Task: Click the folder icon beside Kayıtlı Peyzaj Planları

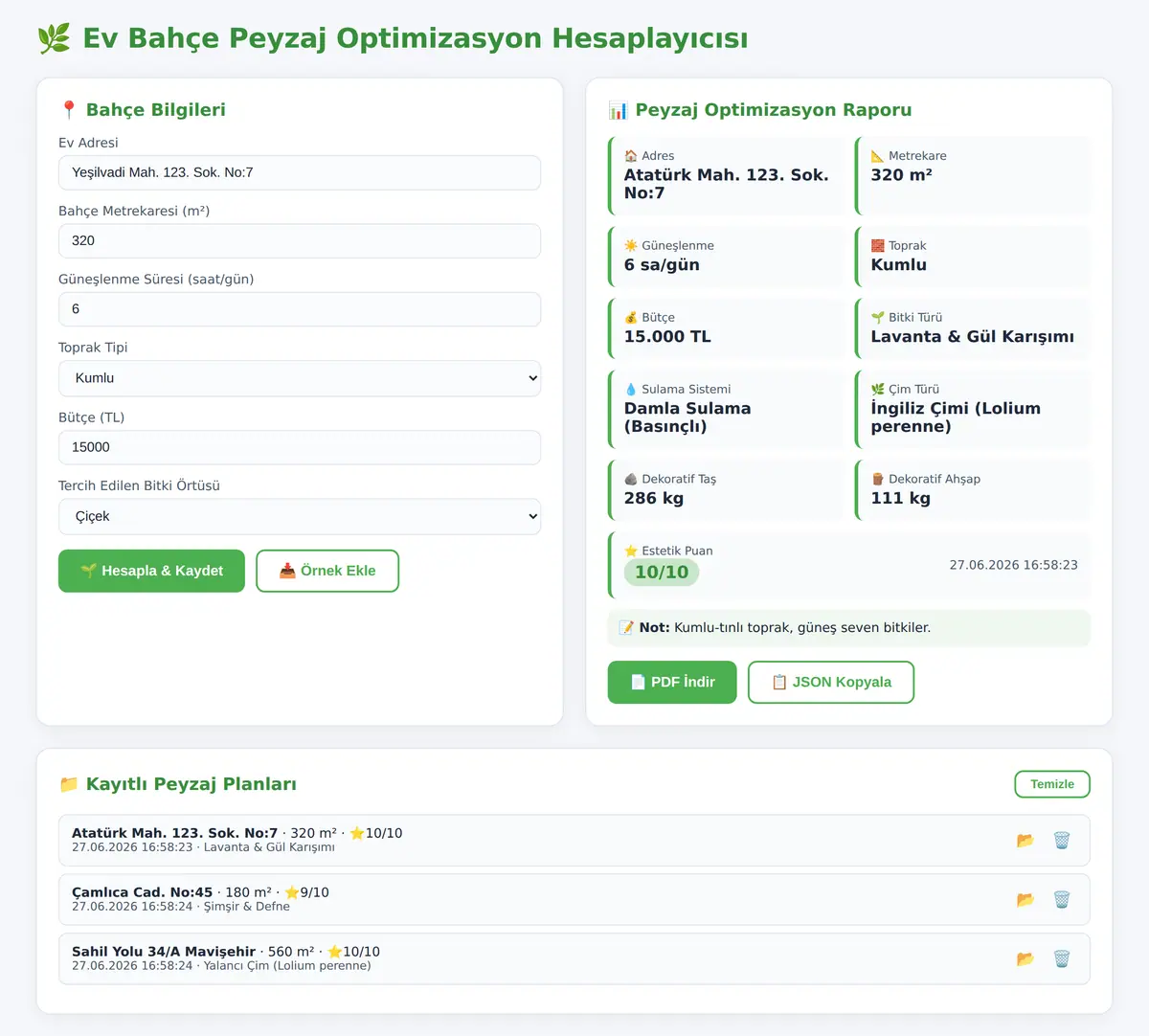Action: pyautogui.click(x=69, y=784)
